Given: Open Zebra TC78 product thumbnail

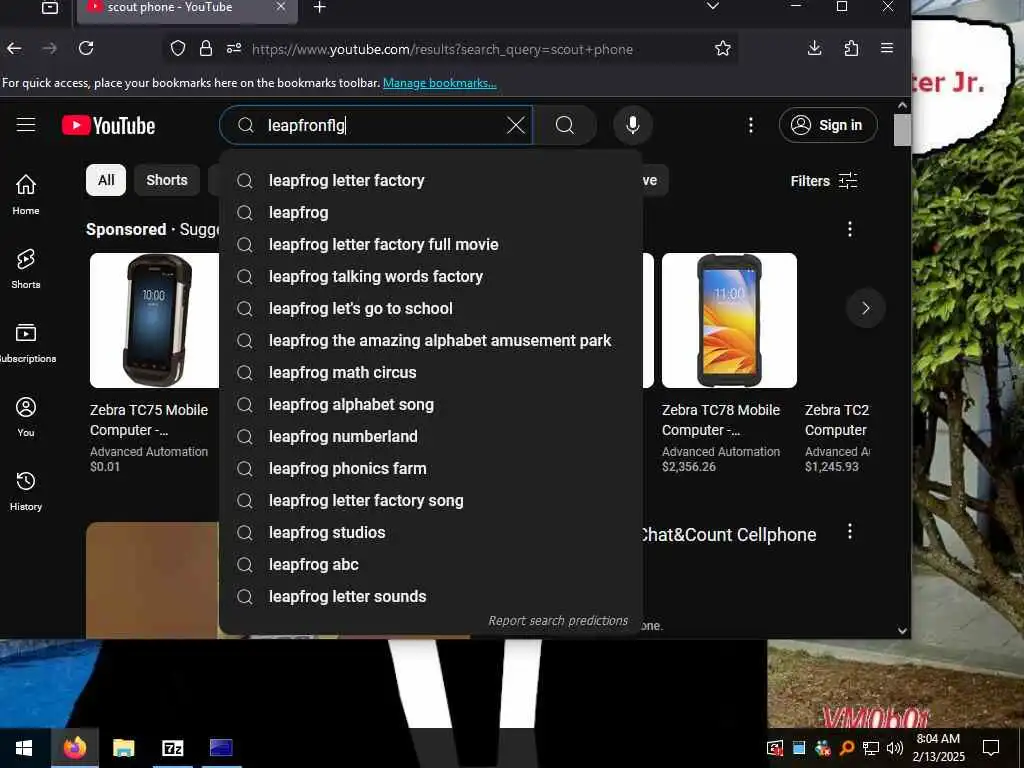Looking at the screenshot, I should (x=729, y=321).
